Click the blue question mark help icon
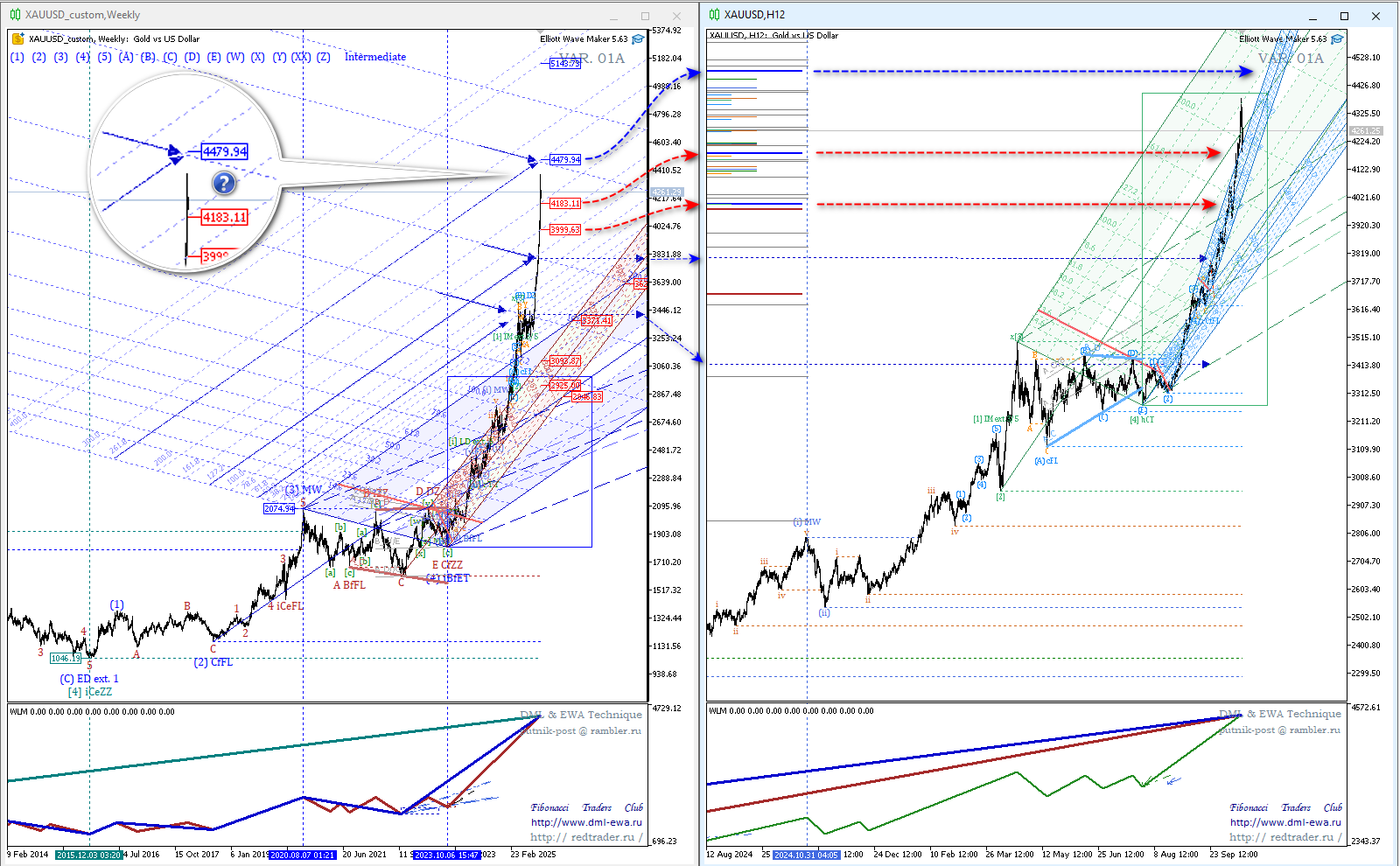Screen dimensions: 1400x866 (x=224, y=183)
